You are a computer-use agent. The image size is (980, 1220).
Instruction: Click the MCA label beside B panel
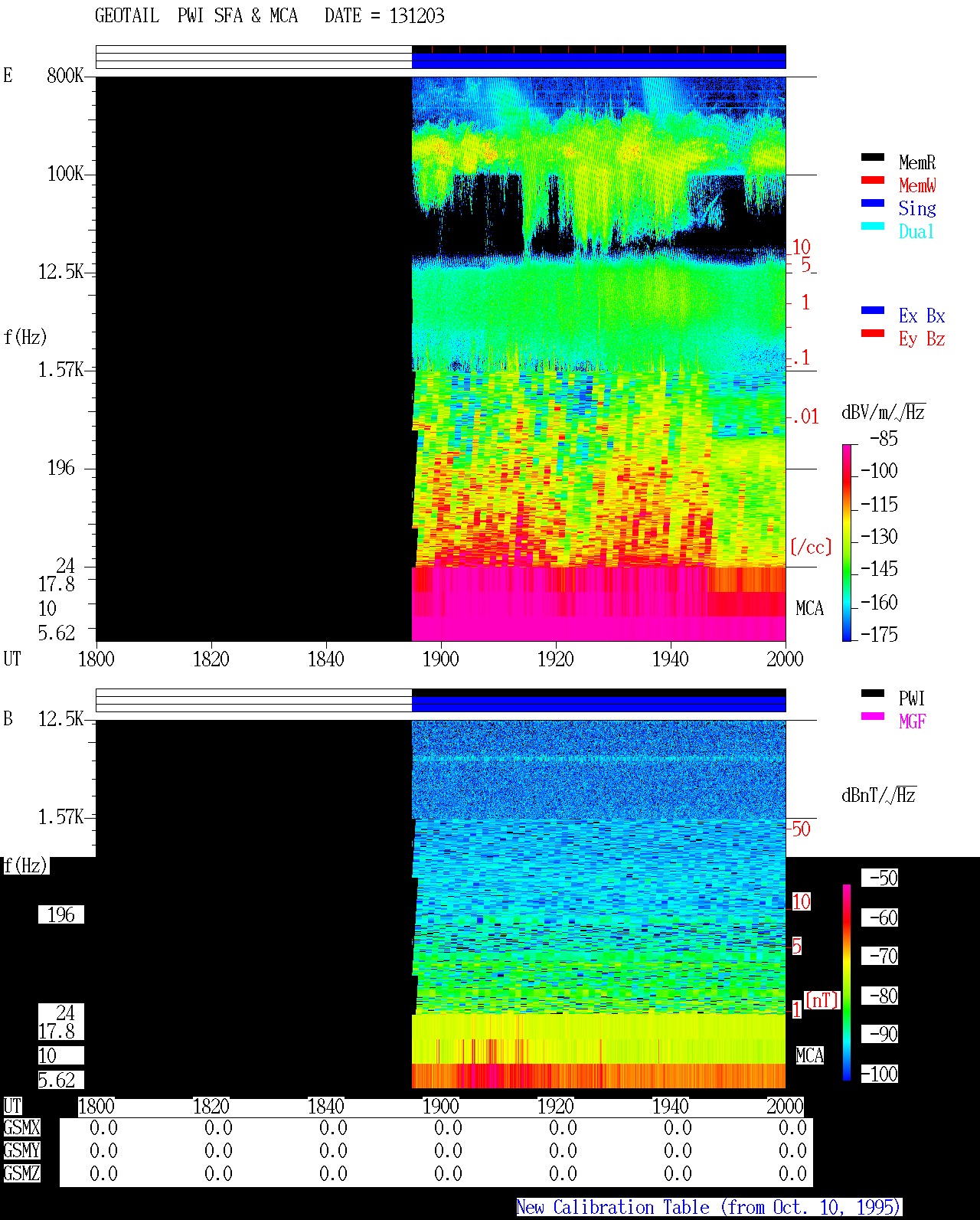pos(809,1055)
